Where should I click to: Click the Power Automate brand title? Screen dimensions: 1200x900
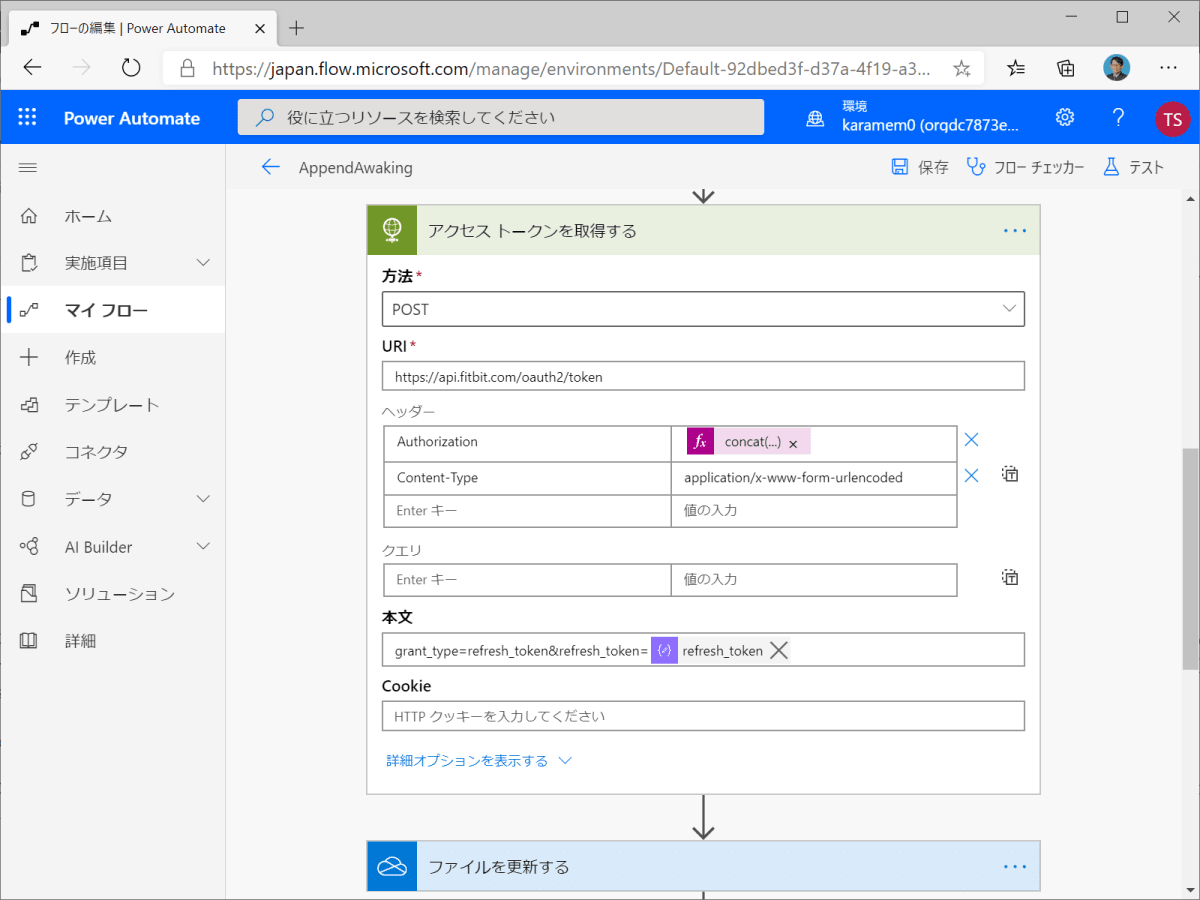pos(132,118)
